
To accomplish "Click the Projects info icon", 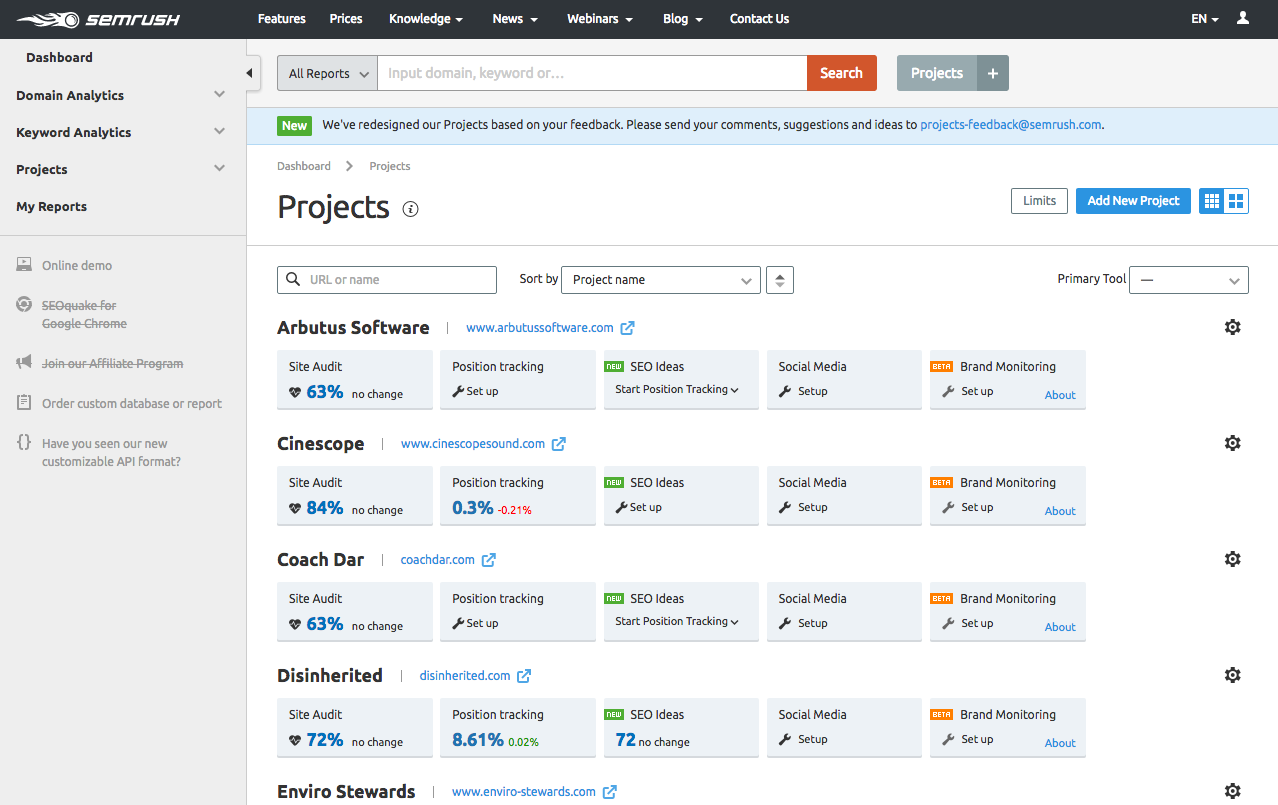I will pyautogui.click(x=410, y=209).
